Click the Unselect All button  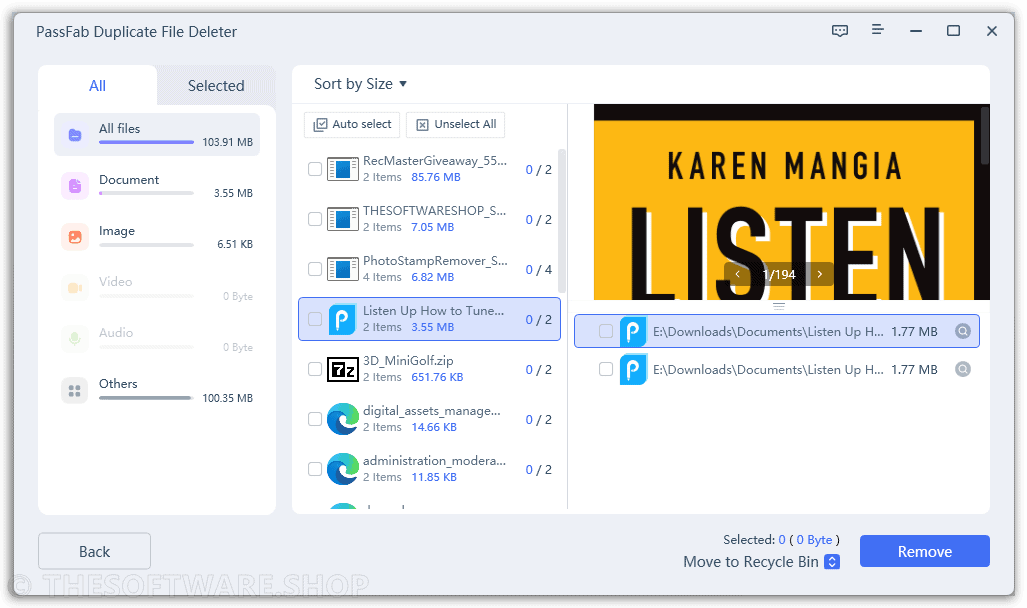pyautogui.click(x=456, y=124)
